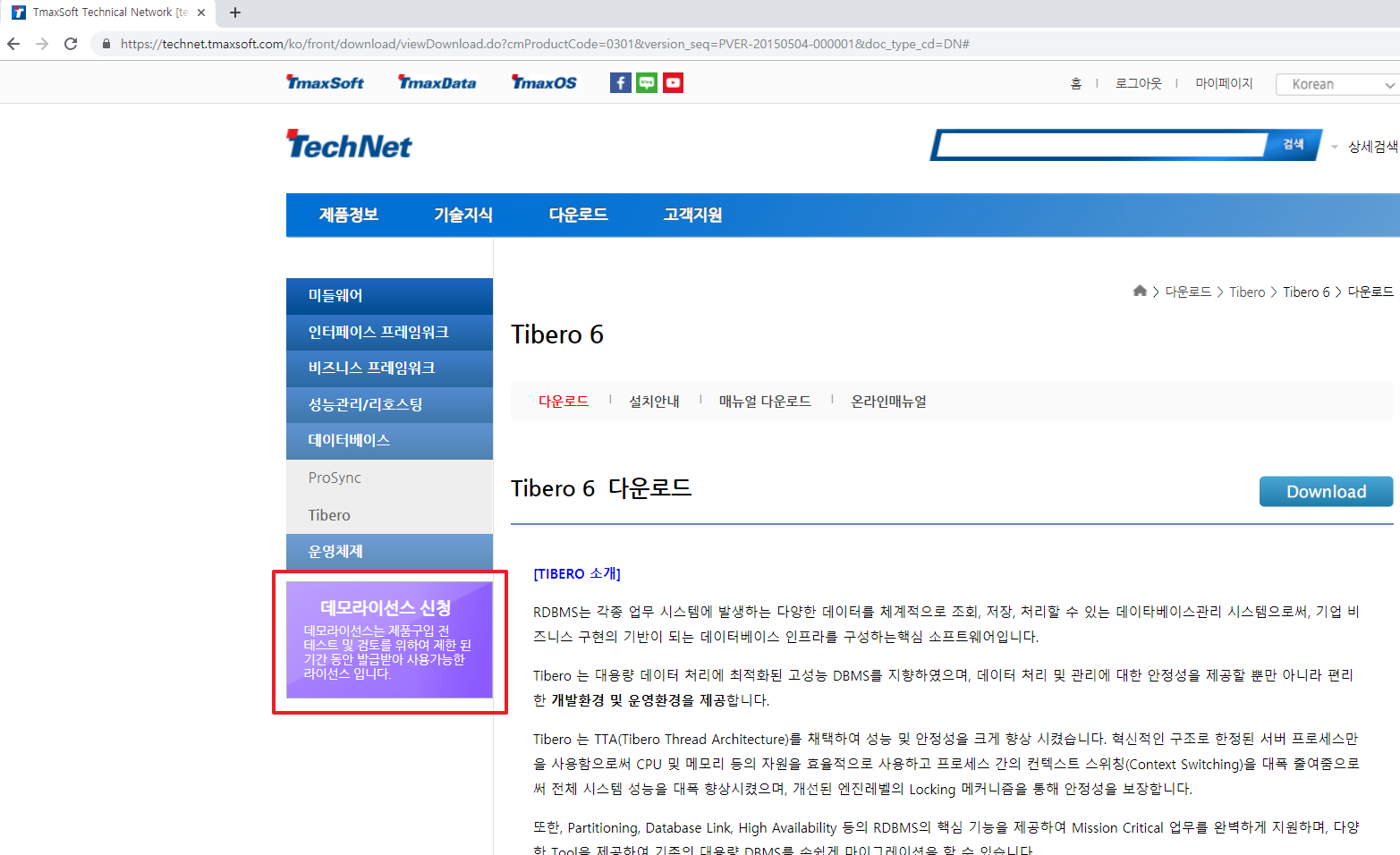Open the YouTube icon link
Viewport: 1400px width, 855px height.
tap(673, 83)
